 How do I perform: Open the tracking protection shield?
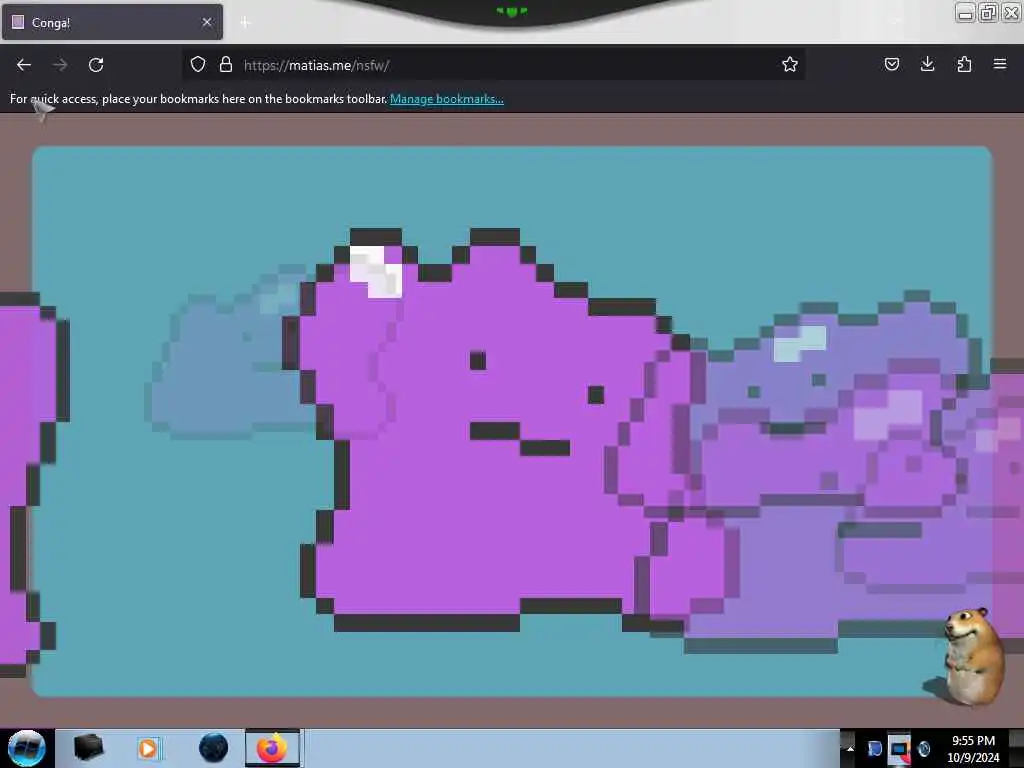198,64
